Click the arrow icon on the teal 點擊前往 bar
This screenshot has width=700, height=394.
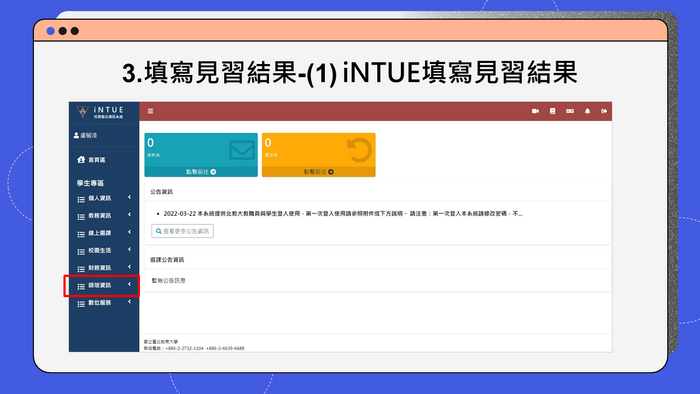tap(213, 172)
